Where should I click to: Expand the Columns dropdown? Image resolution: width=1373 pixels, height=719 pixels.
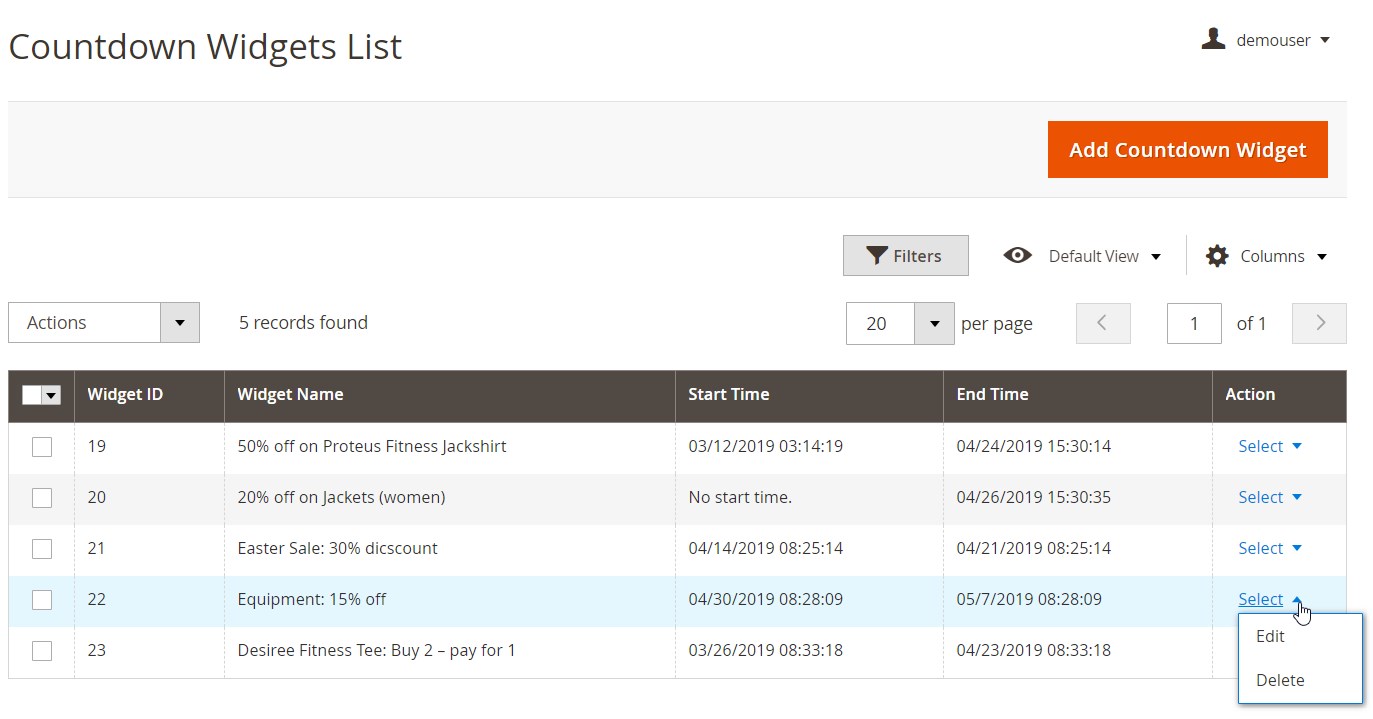pos(1283,256)
